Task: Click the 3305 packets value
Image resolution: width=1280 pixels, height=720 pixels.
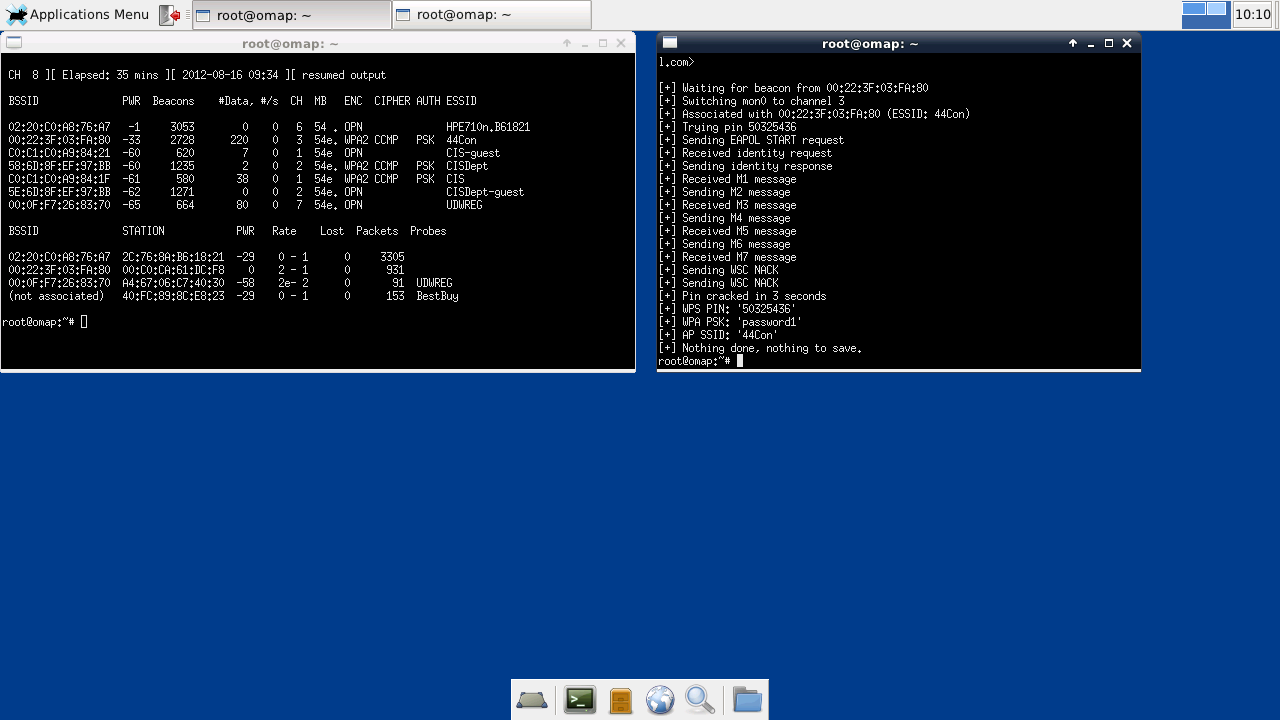Action: tap(392, 257)
